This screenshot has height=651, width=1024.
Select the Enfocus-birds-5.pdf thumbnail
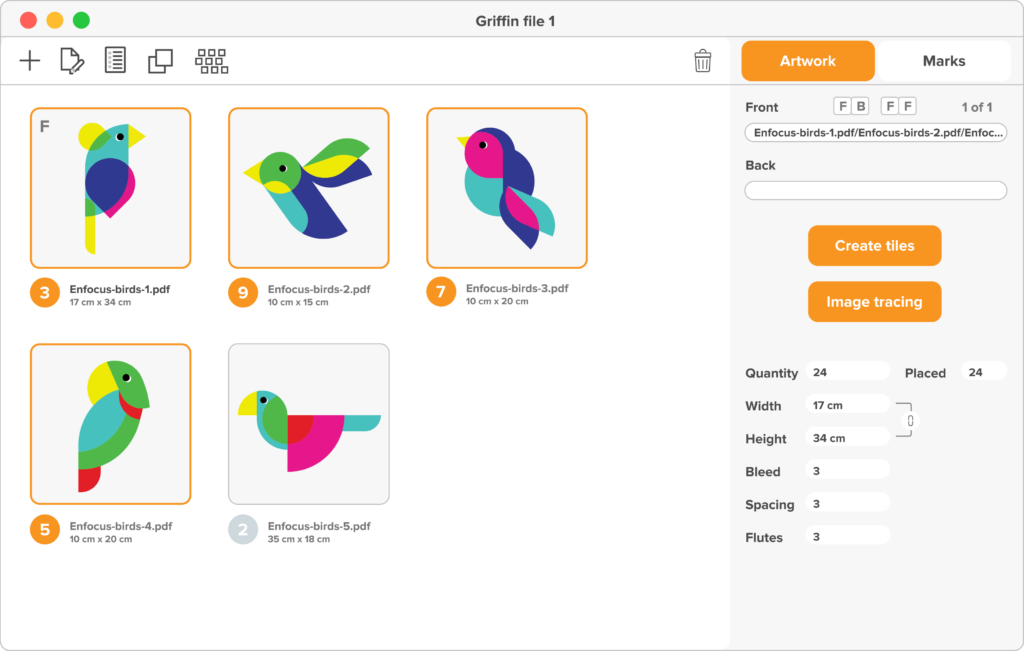click(309, 424)
